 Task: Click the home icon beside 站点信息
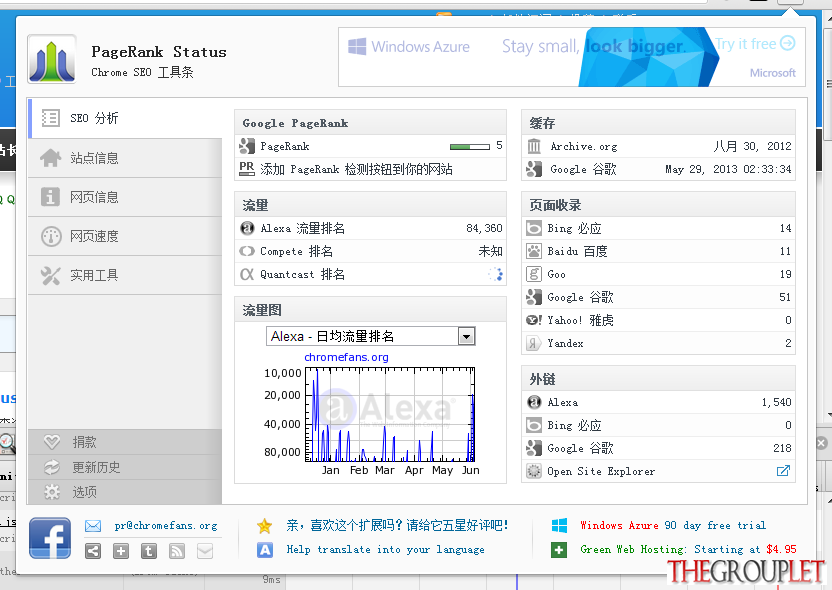50,158
